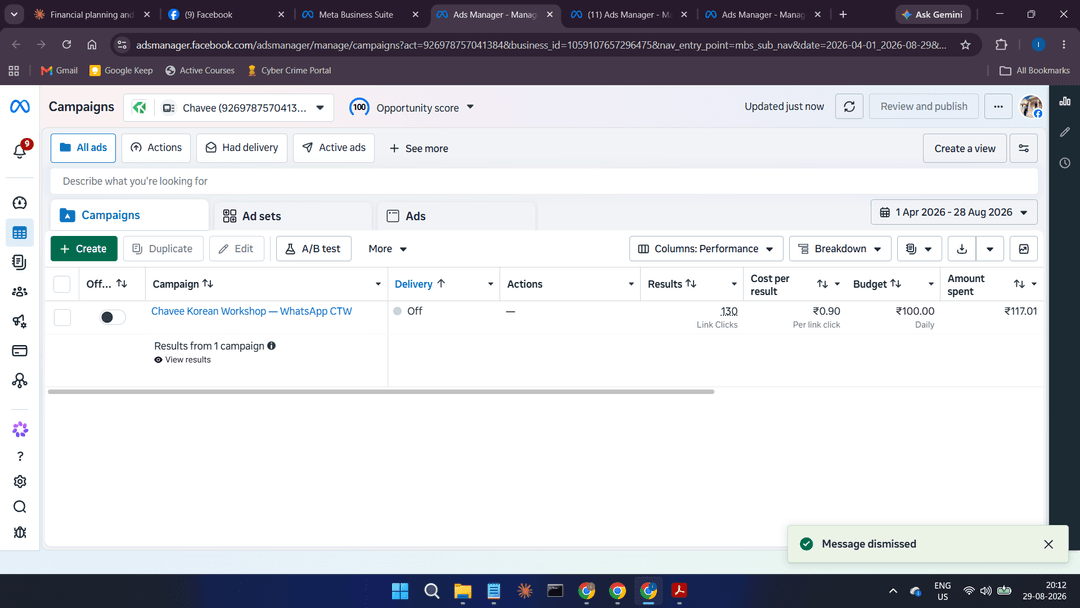The image size is (1080, 608).
Task: Refresh the campaign data
Action: pyautogui.click(x=849, y=107)
